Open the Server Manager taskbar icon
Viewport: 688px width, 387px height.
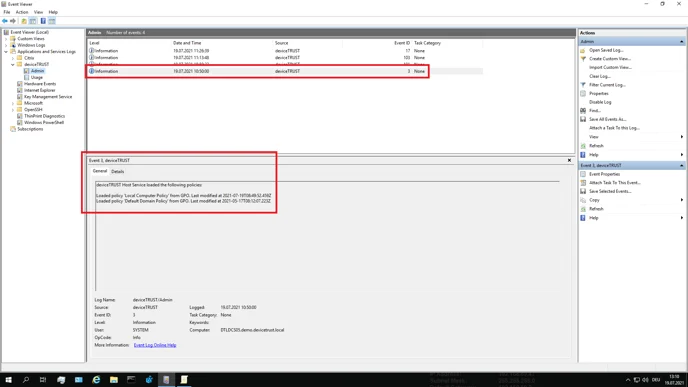[x=61, y=380]
